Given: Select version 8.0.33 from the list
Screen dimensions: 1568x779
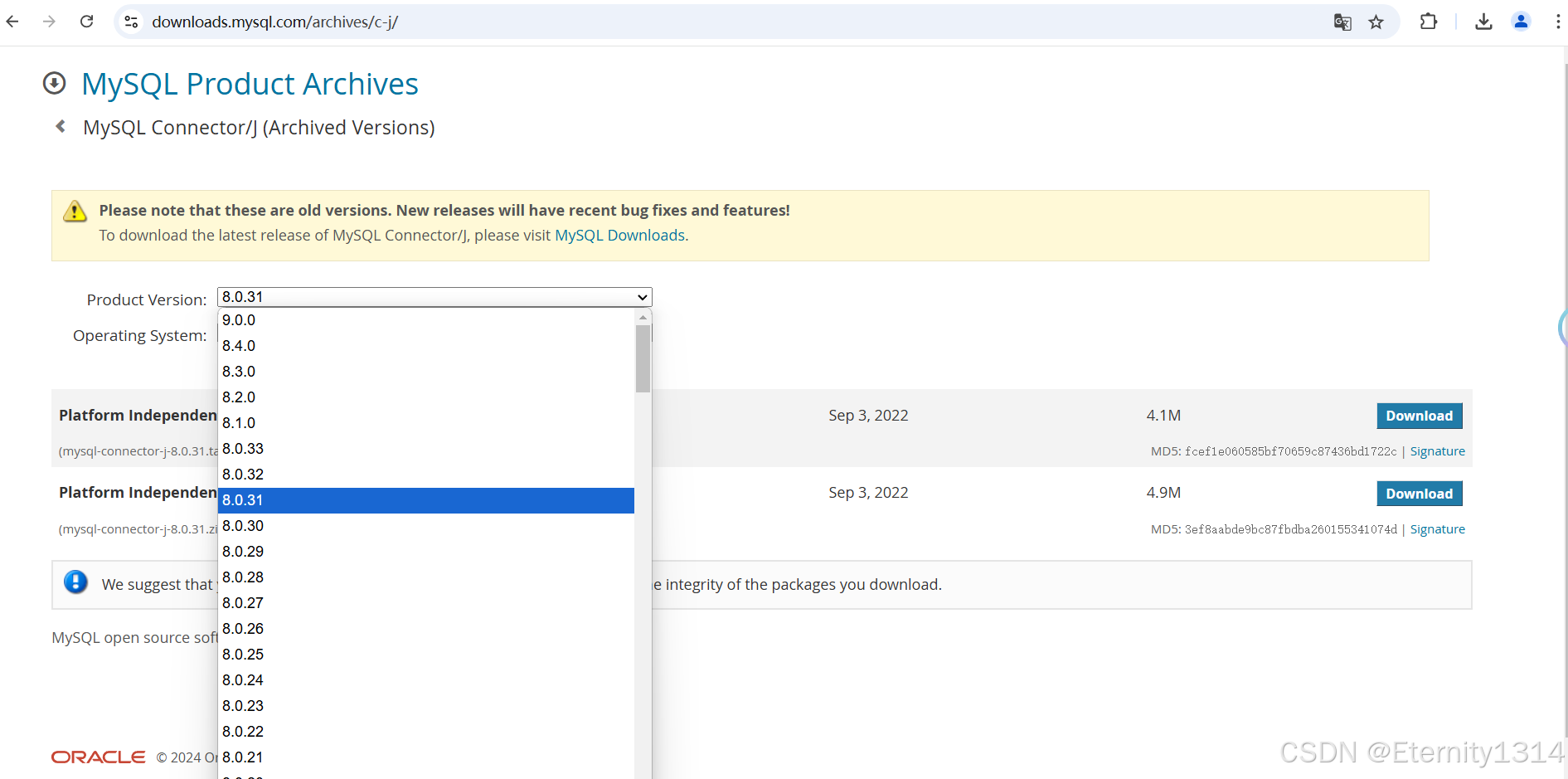Looking at the screenshot, I should pyautogui.click(x=426, y=449).
